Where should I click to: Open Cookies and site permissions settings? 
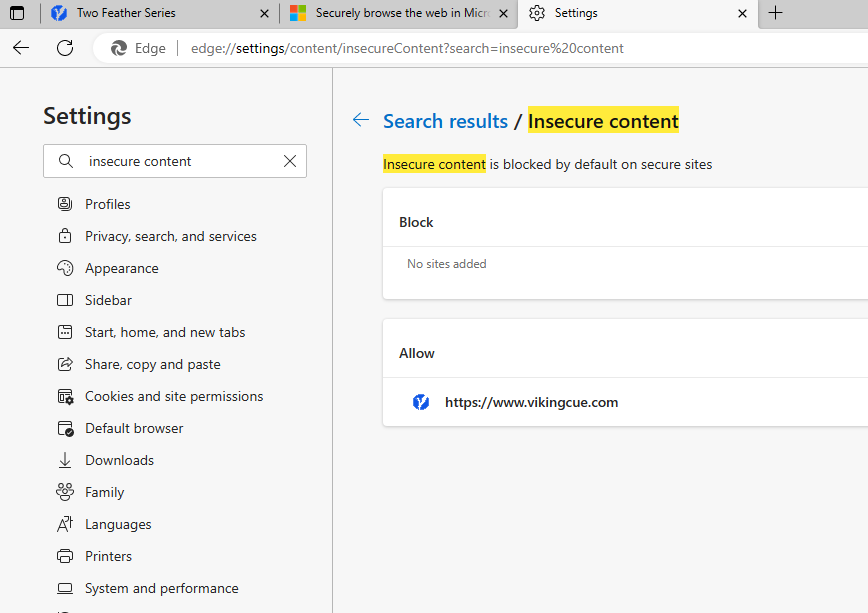point(173,396)
